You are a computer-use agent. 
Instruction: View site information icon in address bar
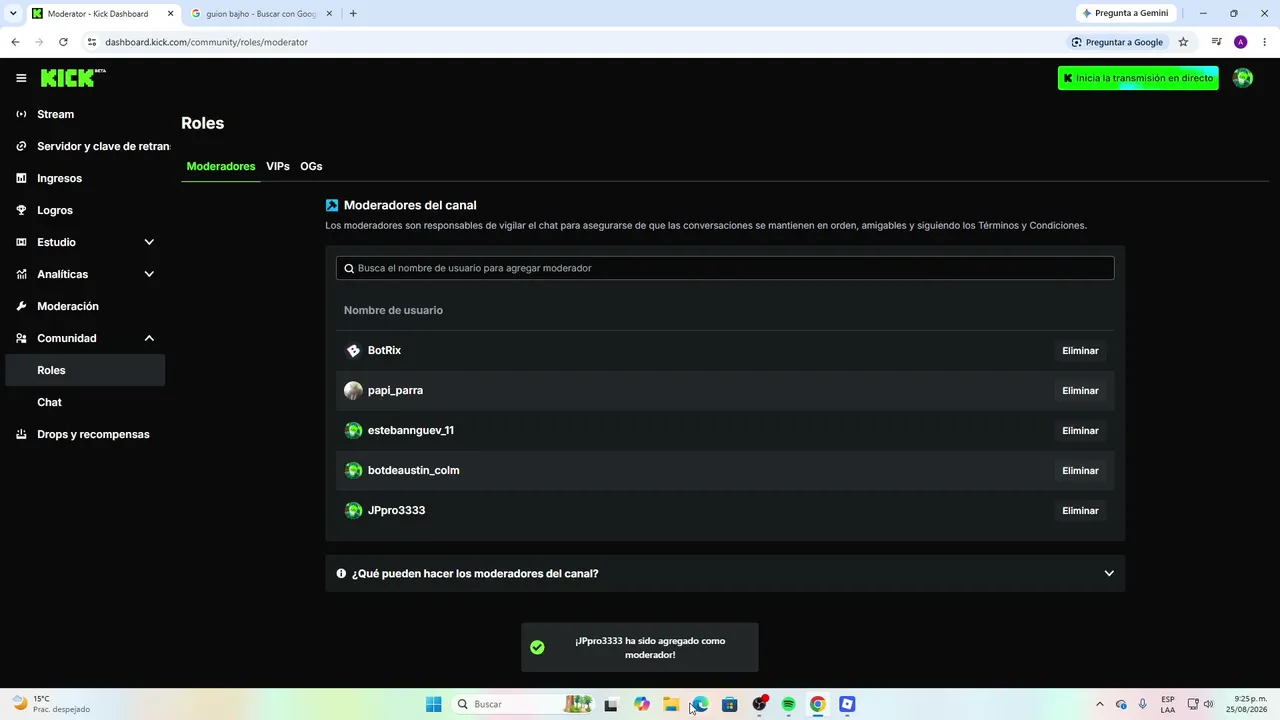92,42
